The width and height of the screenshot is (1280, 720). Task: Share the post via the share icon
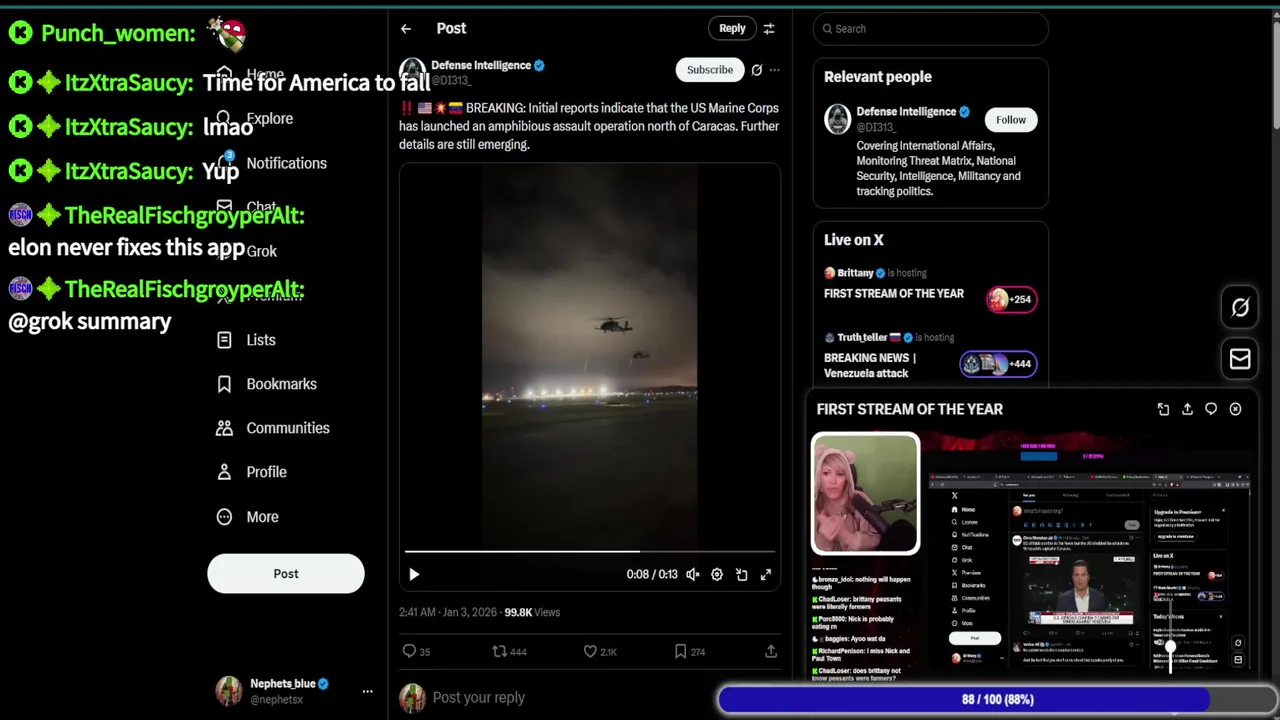point(771,651)
